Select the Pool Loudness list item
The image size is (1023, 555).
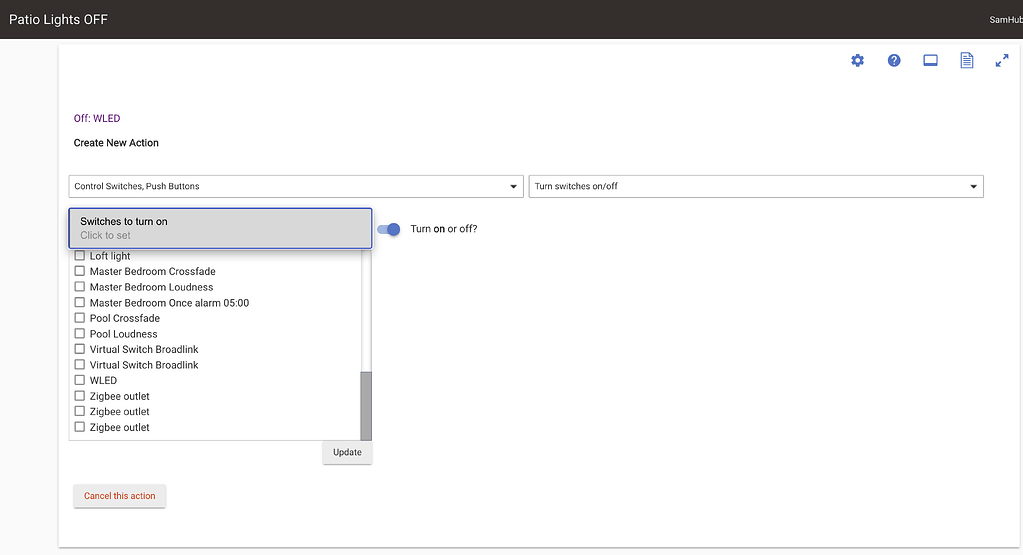[123, 334]
